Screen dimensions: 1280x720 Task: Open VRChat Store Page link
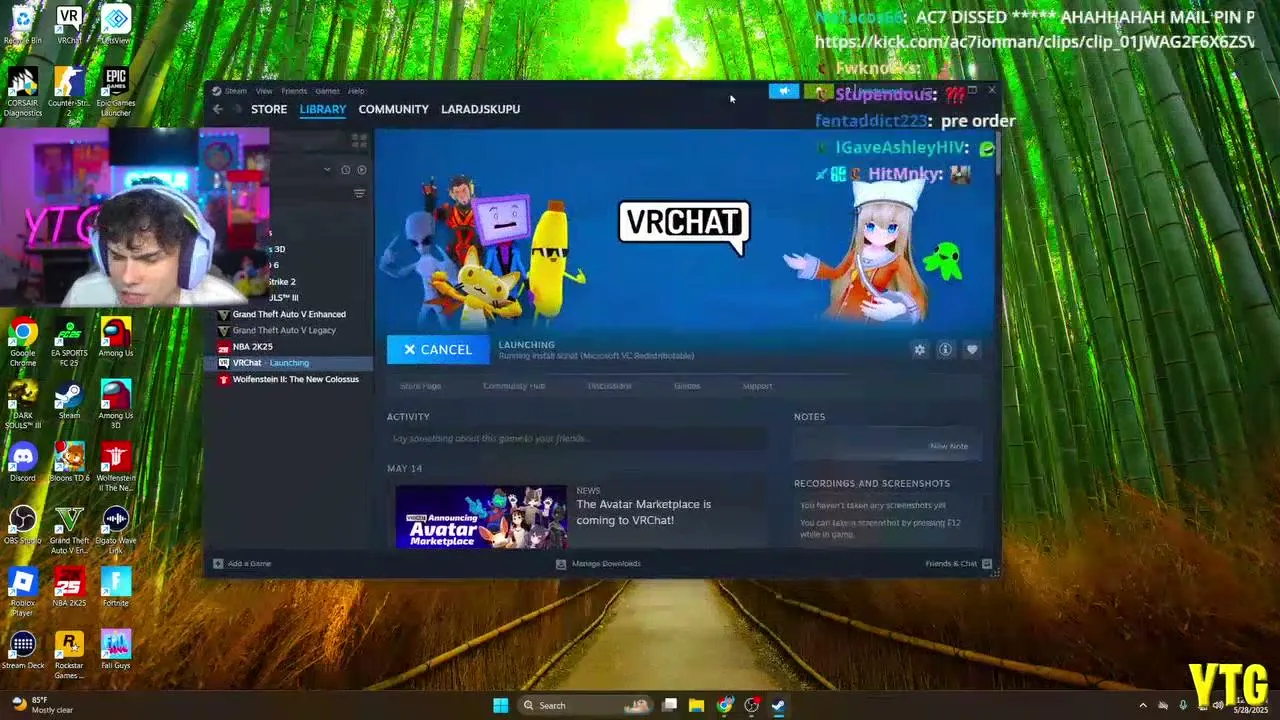coord(420,386)
